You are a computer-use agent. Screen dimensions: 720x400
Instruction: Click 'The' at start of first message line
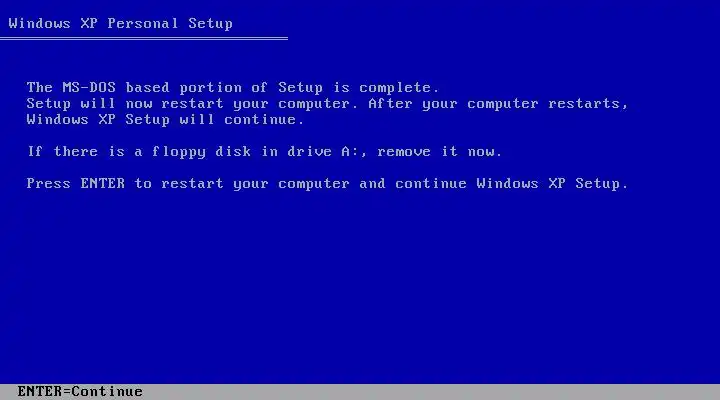click(x=39, y=87)
